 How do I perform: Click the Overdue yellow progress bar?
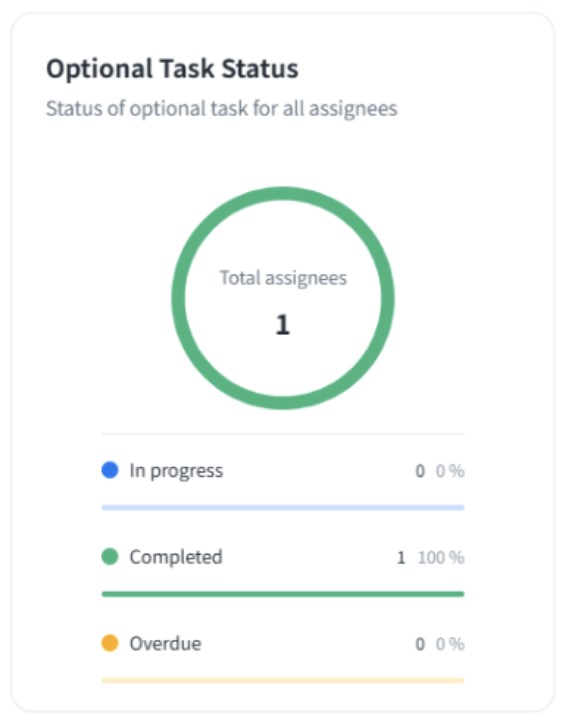coord(283,680)
